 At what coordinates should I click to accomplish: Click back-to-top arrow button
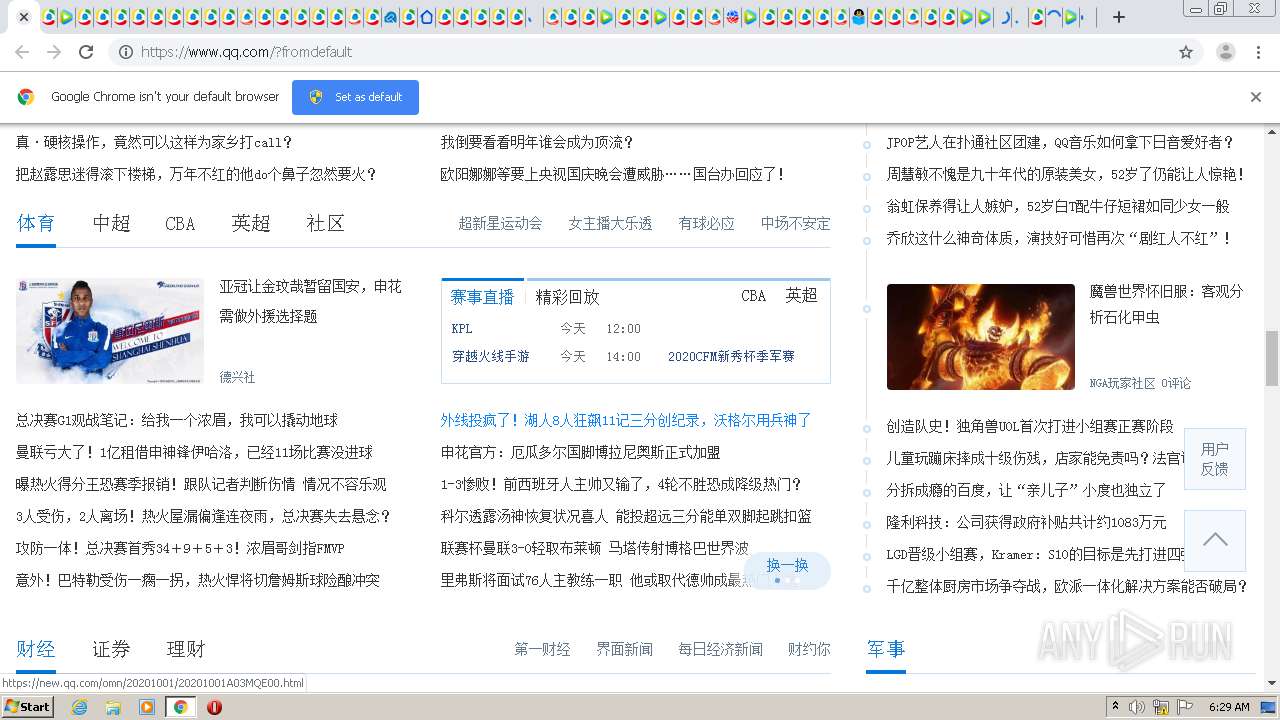pyautogui.click(x=1215, y=540)
